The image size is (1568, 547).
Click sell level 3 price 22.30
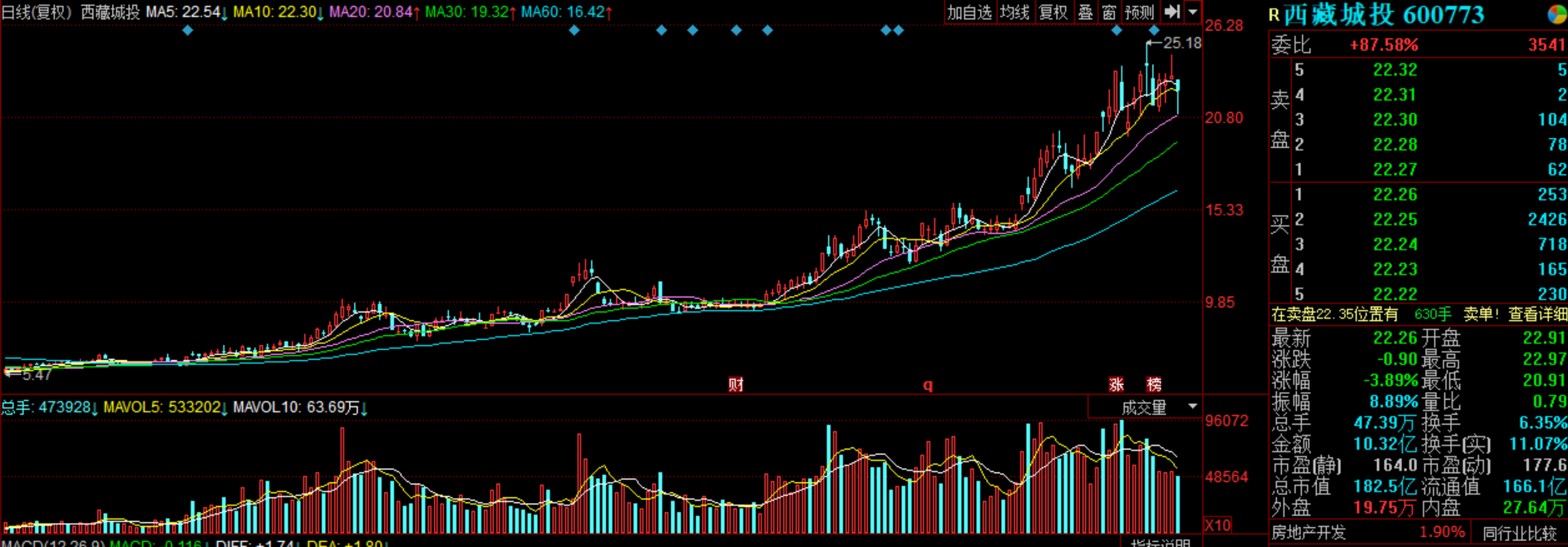click(x=1395, y=120)
